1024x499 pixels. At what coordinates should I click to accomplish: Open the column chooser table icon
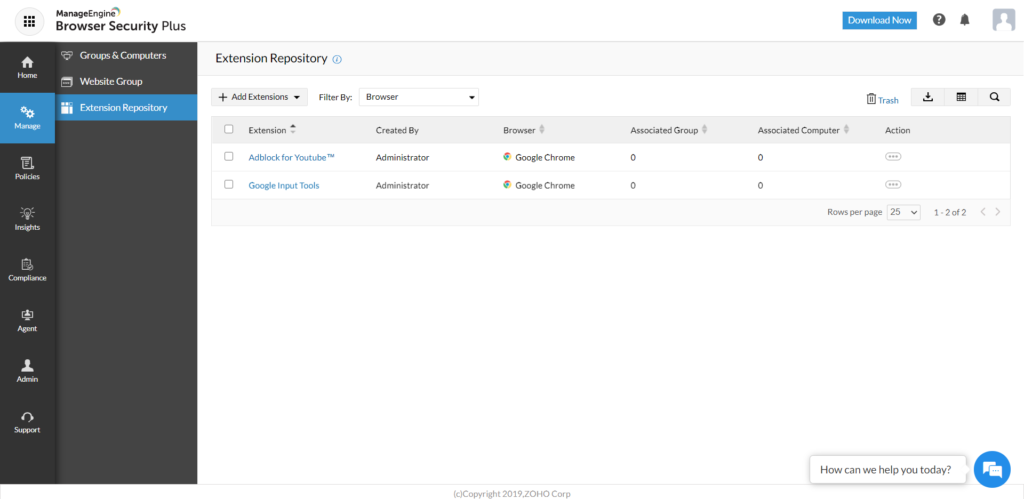(961, 97)
